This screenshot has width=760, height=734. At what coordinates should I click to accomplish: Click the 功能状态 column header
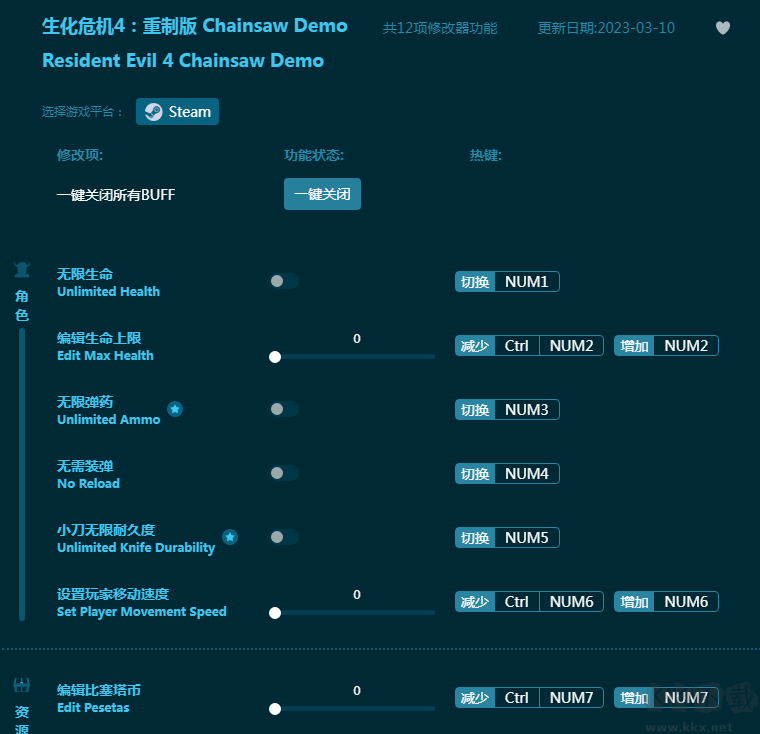pos(314,155)
